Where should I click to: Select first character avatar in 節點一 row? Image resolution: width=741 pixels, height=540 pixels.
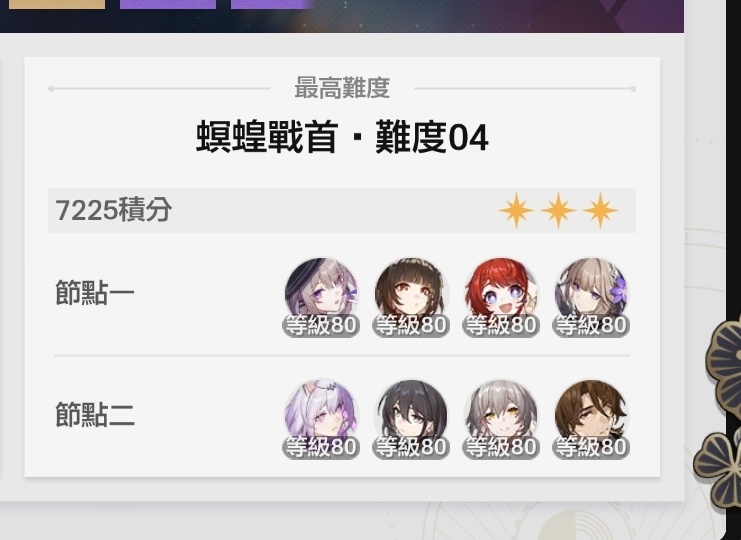321,294
